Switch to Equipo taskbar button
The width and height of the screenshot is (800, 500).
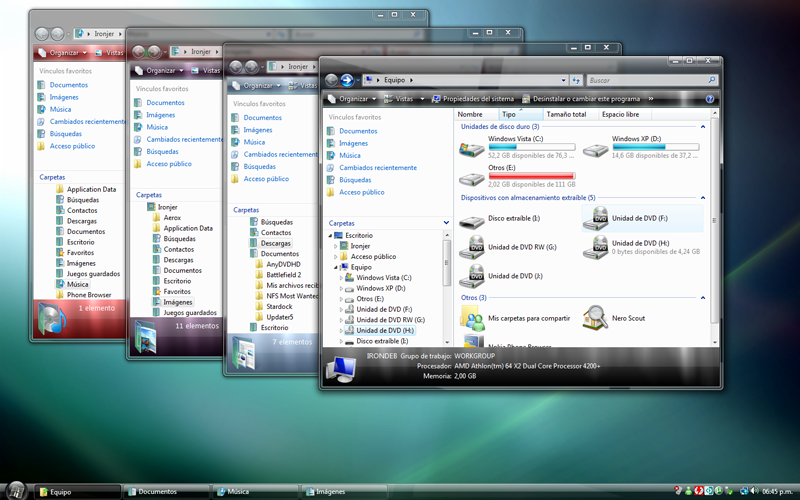click(x=78, y=492)
